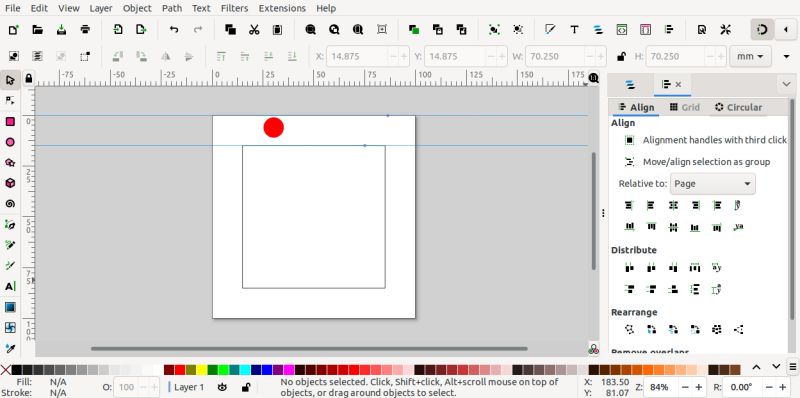Switch to Layers and Objects dock tab
Viewport: 800px width, 398px height.
631,84
